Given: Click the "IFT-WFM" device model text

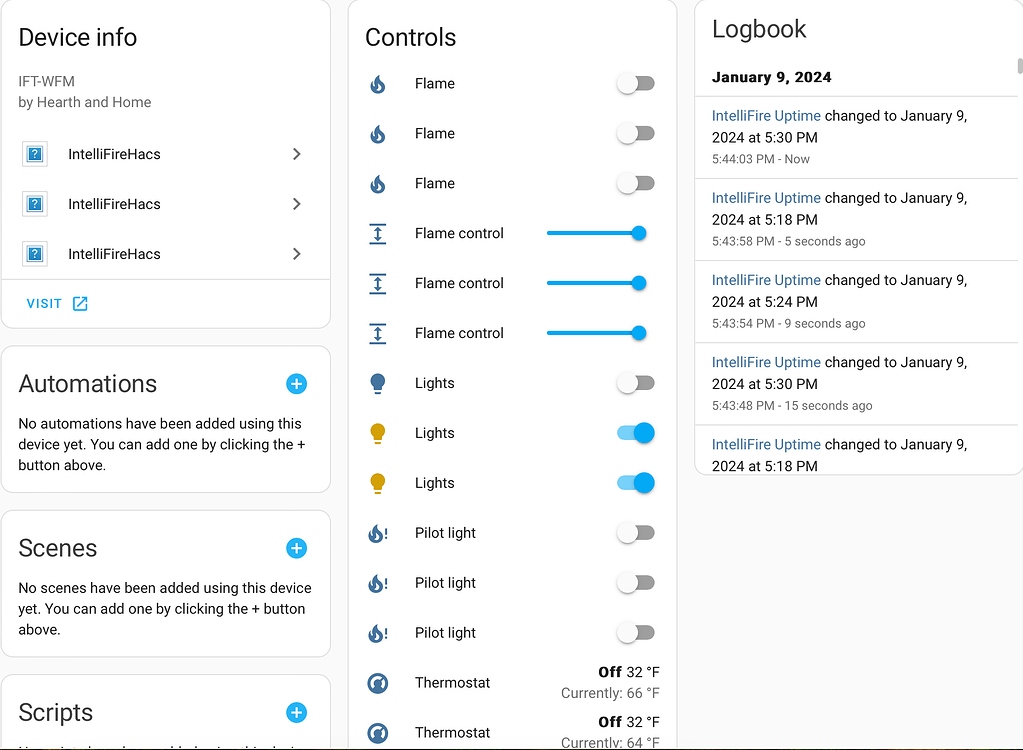Looking at the screenshot, I should (x=46, y=82).
